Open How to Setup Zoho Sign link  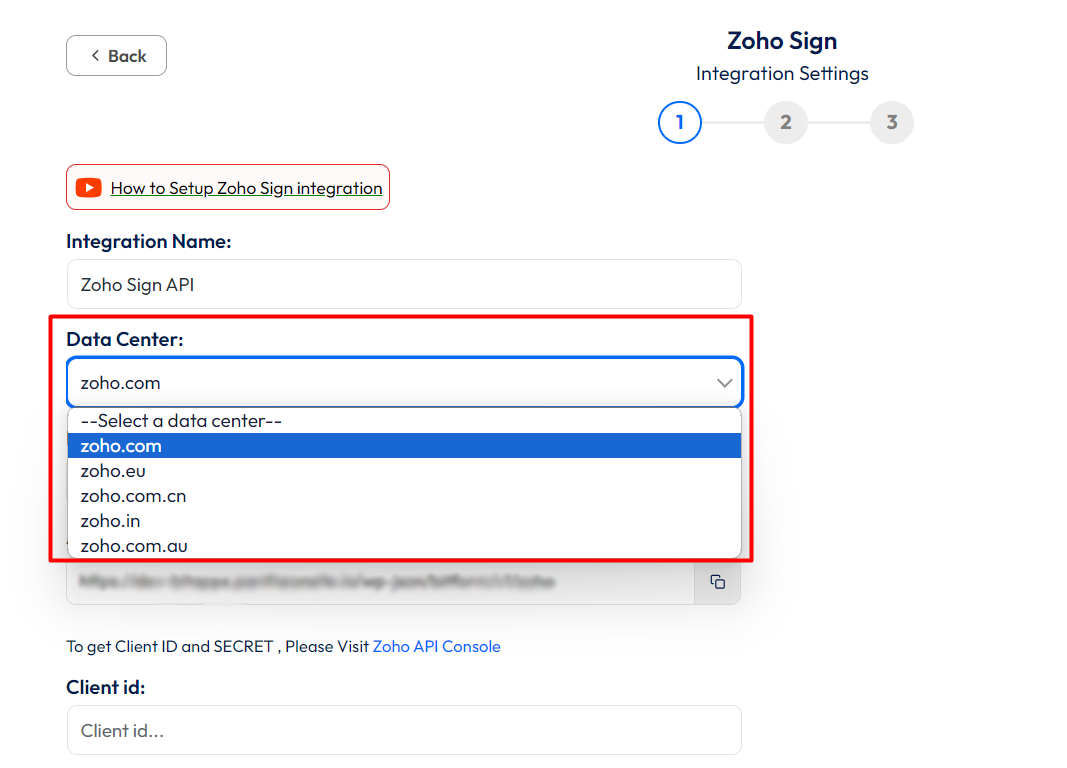pos(246,188)
